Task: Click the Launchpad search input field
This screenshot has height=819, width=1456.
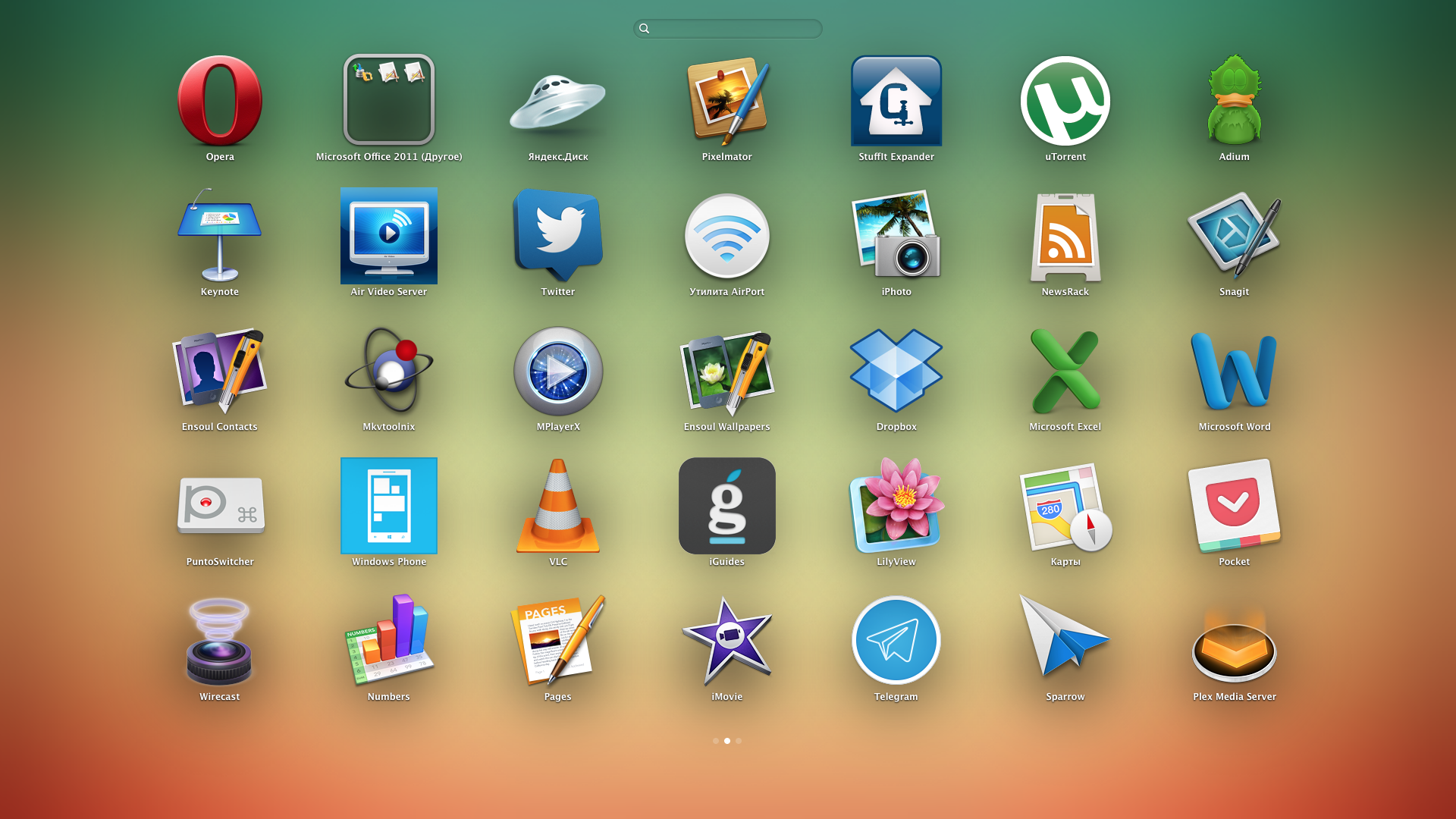Action: coord(728,28)
